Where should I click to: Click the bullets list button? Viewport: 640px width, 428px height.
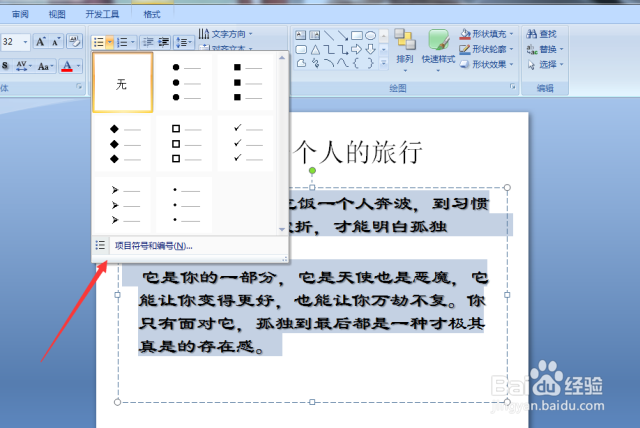point(98,42)
